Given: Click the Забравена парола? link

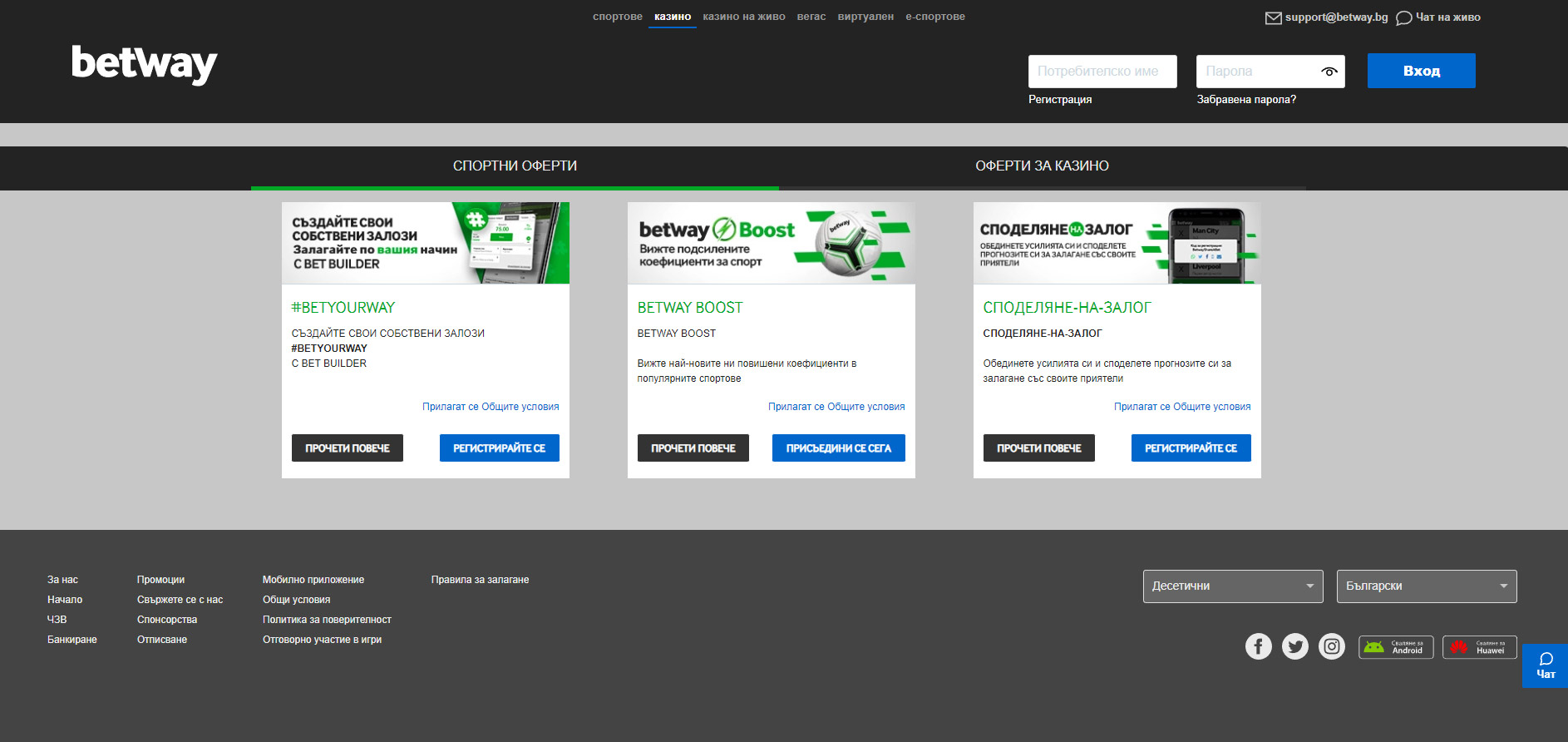Looking at the screenshot, I should click(1245, 100).
